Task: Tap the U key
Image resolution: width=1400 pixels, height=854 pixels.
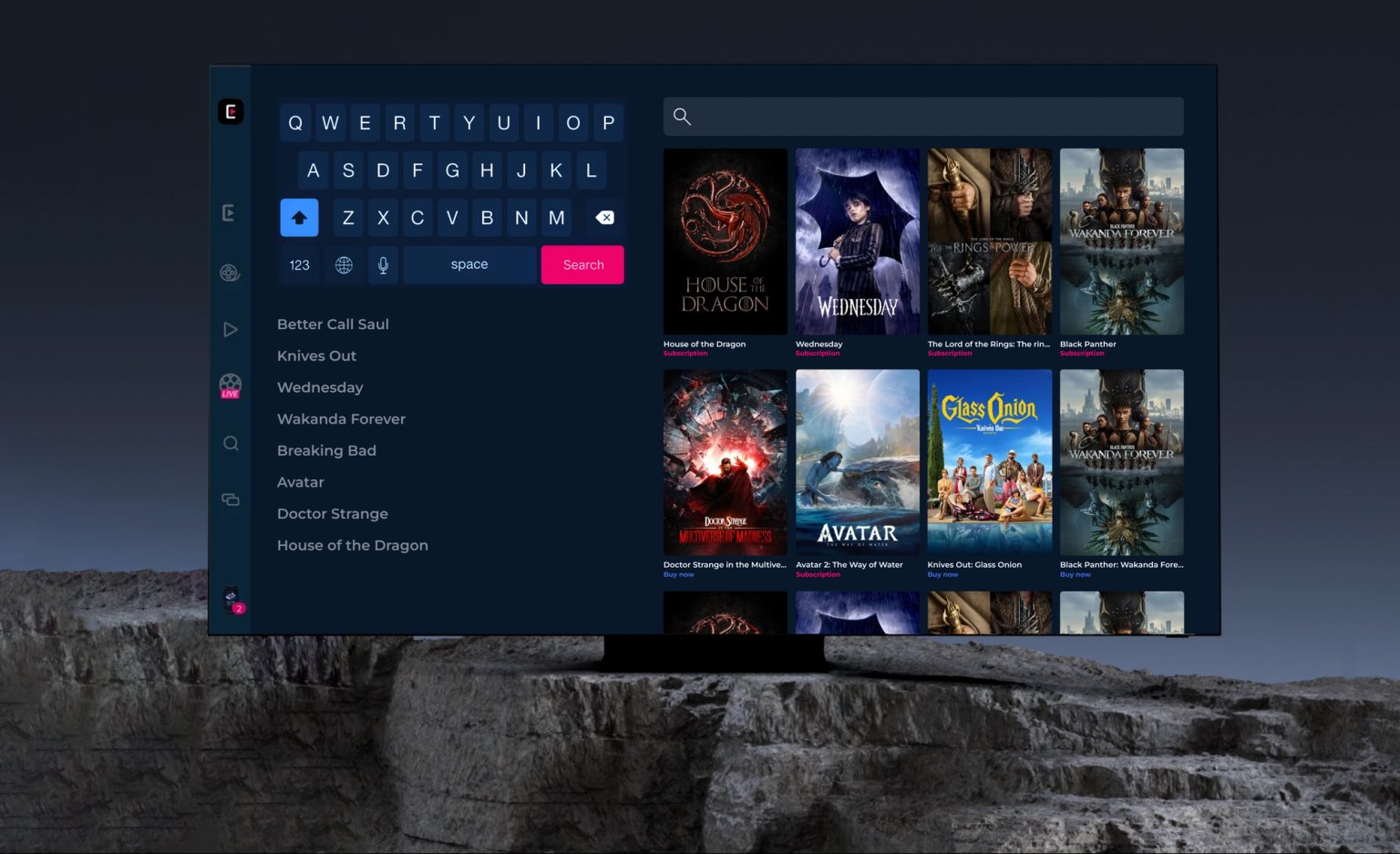Action: pyautogui.click(x=504, y=123)
